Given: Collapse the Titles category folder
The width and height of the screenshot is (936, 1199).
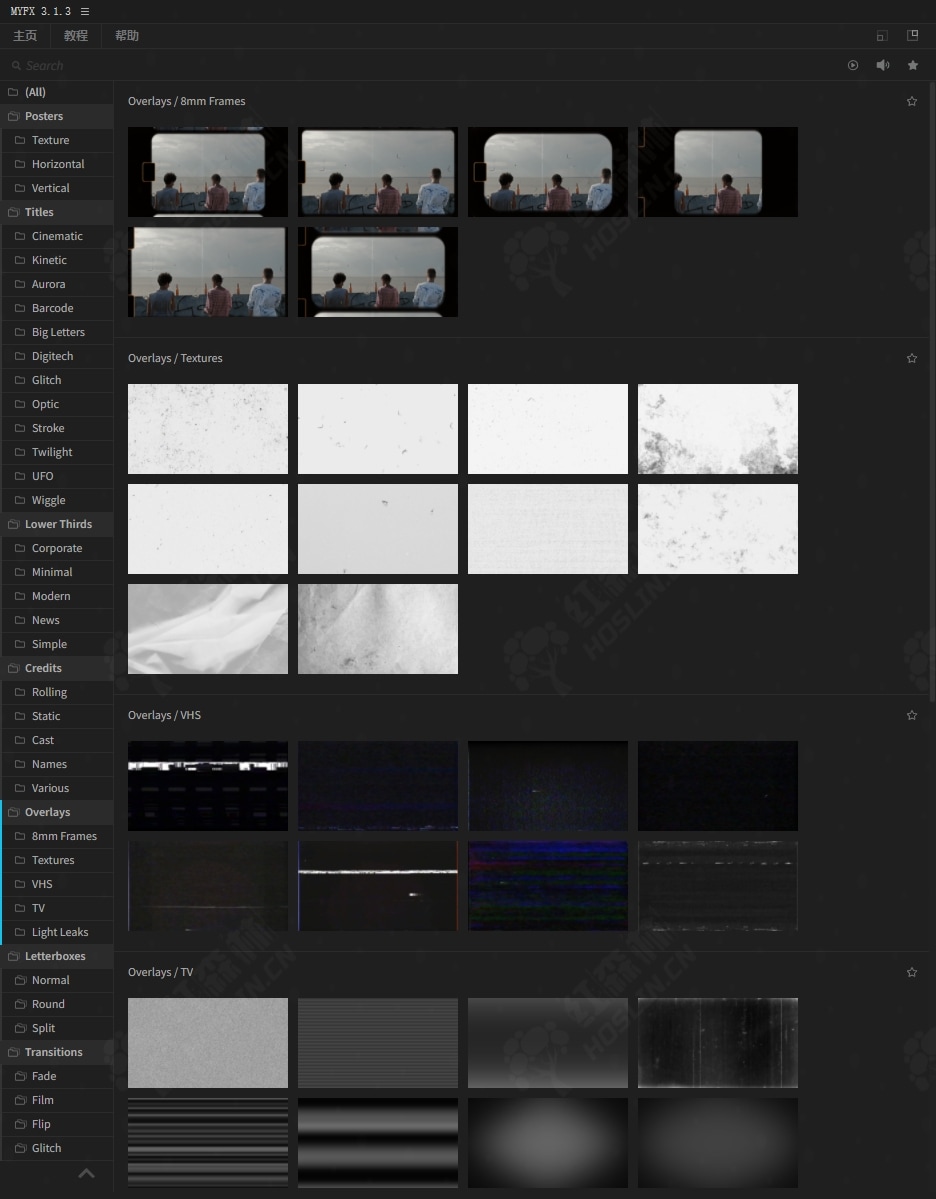Looking at the screenshot, I should tap(39, 212).
